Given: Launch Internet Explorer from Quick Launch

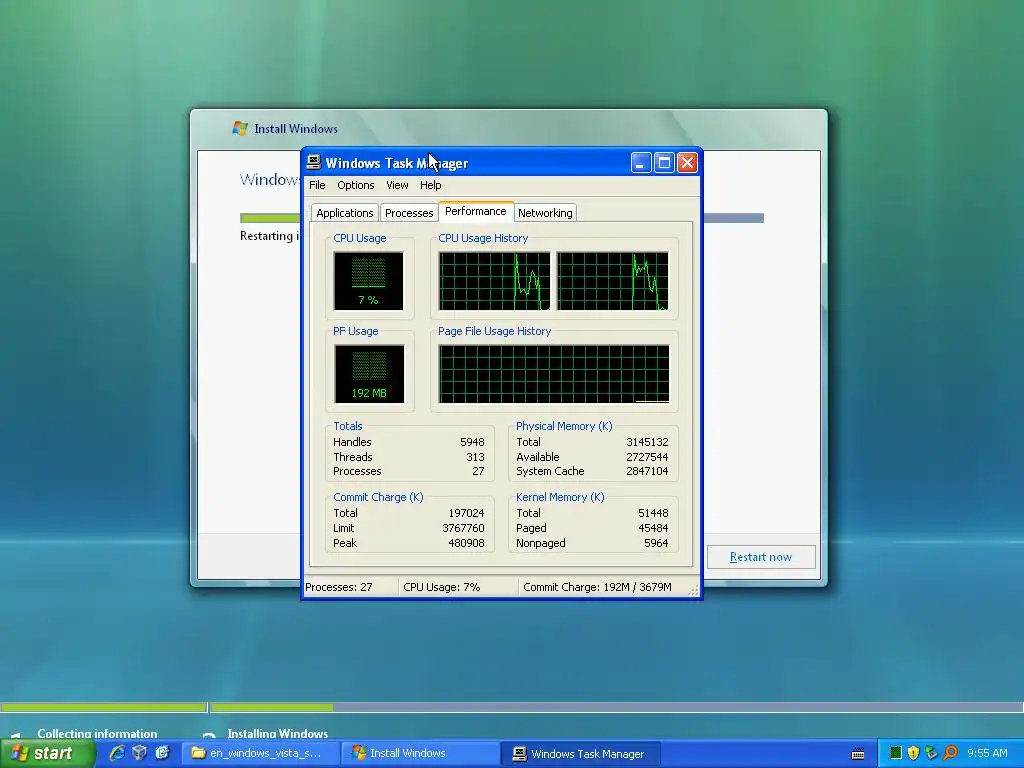Looking at the screenshot, I should (117, 753).
